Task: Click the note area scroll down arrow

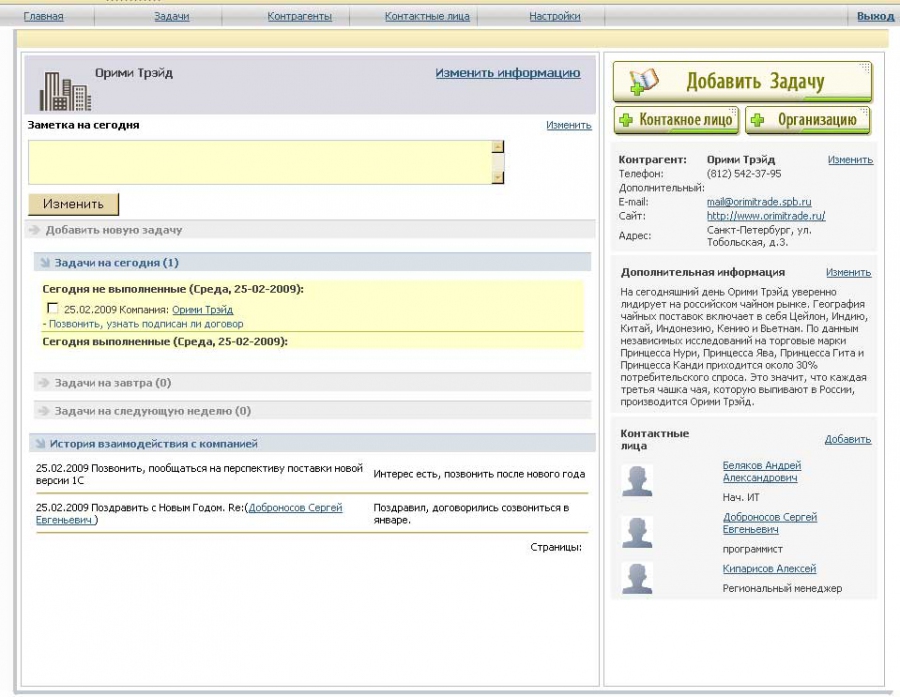Action: coord(498,178)
